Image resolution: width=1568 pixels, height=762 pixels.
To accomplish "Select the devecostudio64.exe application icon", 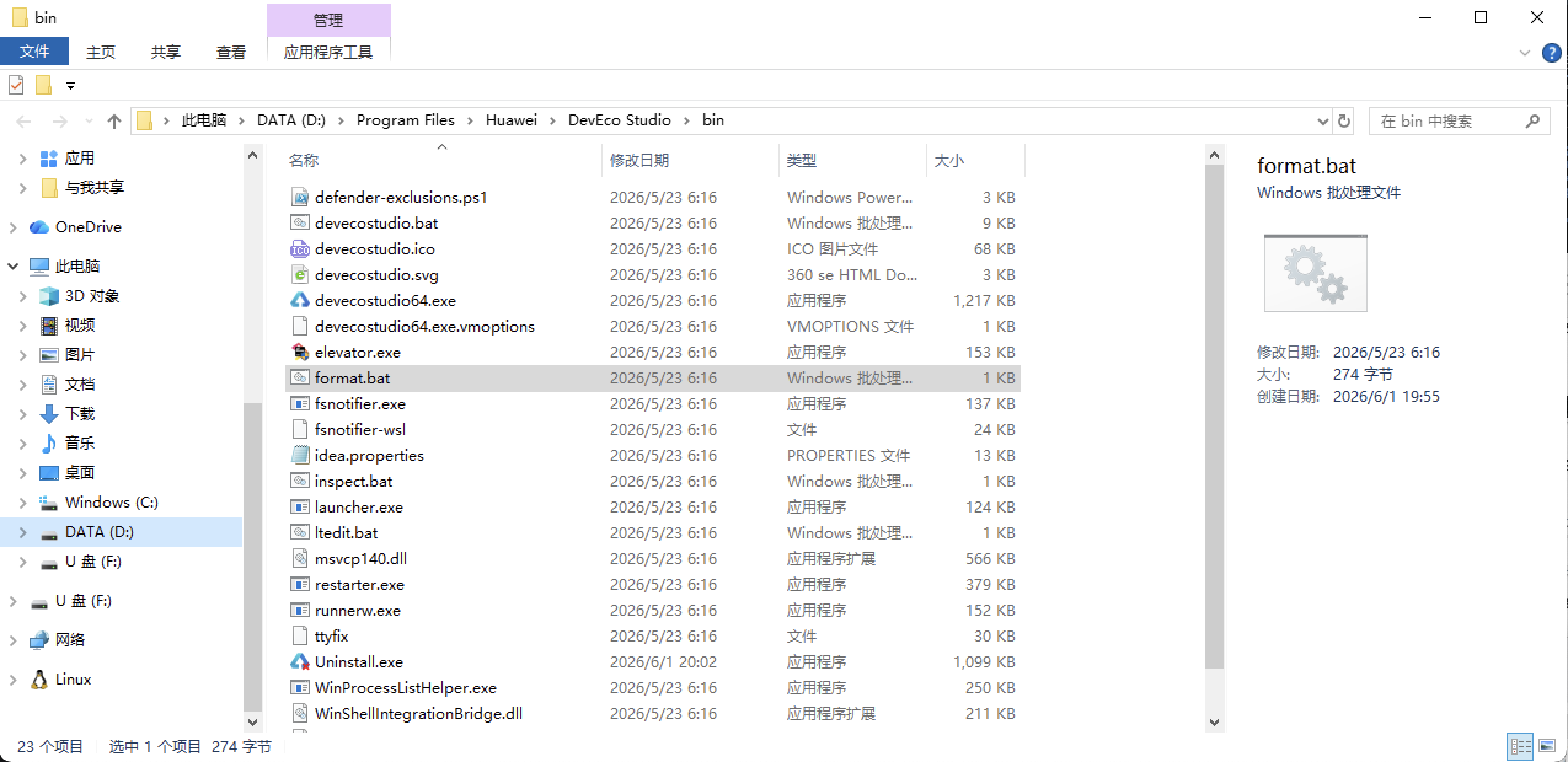I will click(x=299, y=300).
